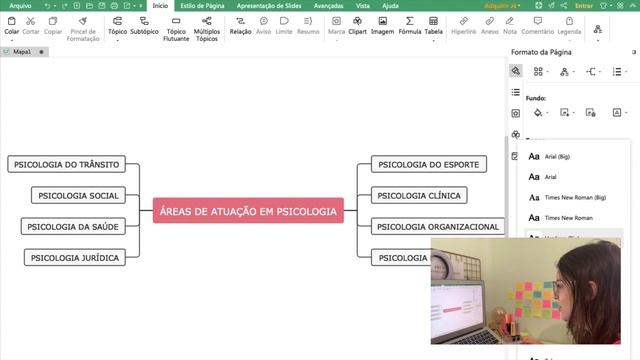Choose Times New Roman font theme
Viewport: 640px width, 360px height.
tap(573, 218)
